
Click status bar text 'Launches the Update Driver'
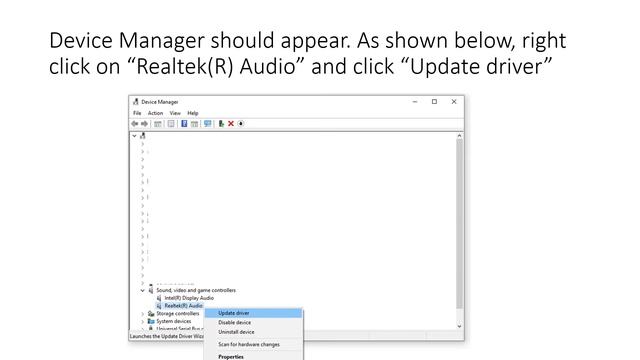(x=166, y=336)
